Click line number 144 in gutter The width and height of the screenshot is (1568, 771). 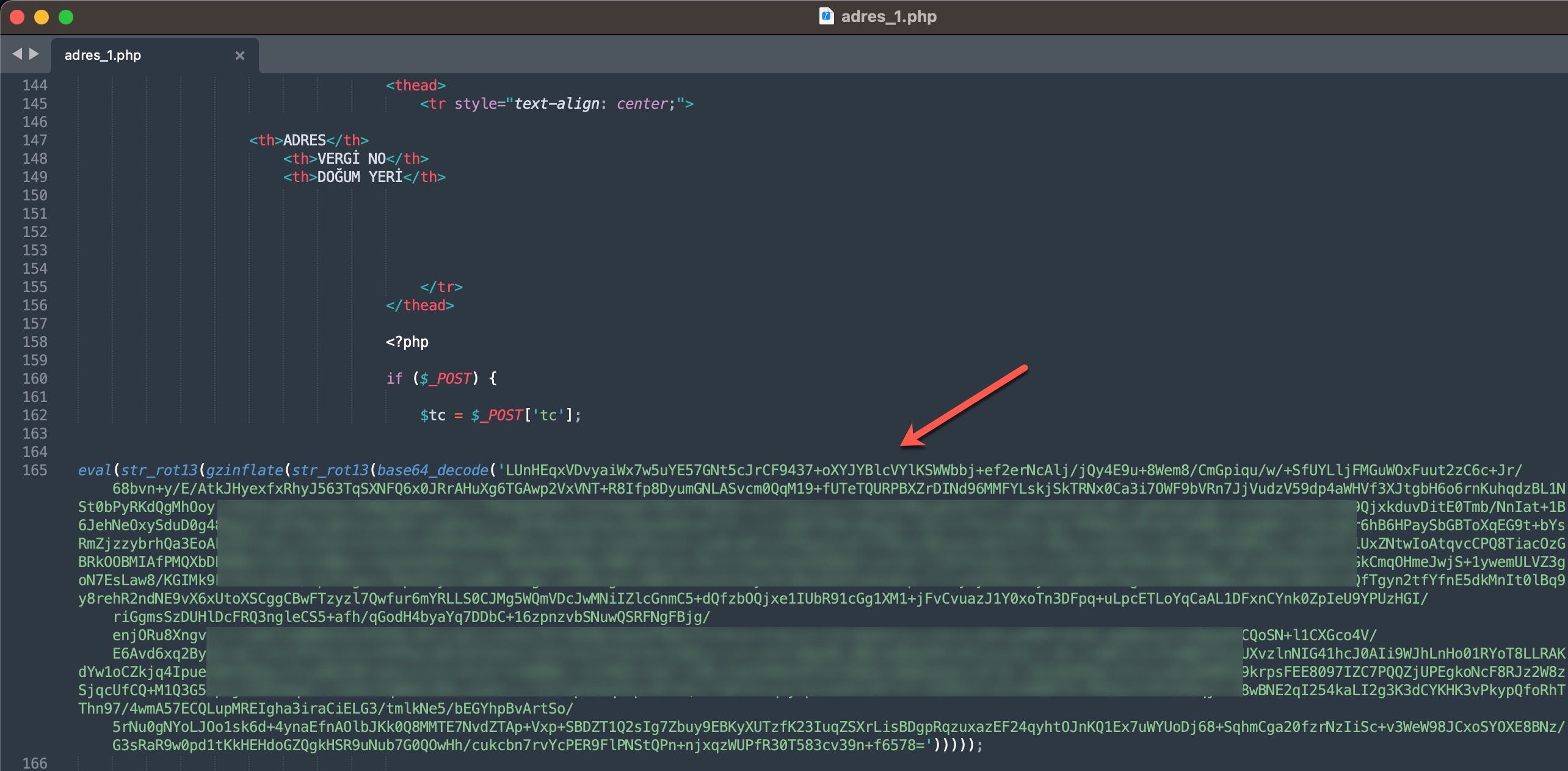35,86
